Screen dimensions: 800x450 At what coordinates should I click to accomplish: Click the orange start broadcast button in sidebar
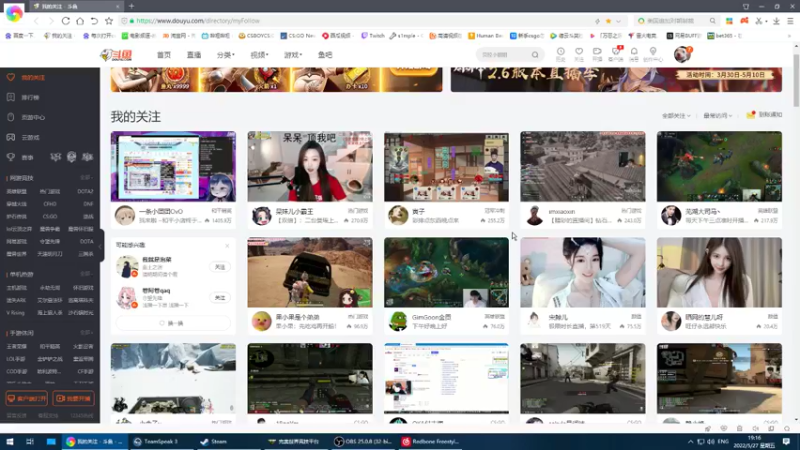click(x=73, y=398)
